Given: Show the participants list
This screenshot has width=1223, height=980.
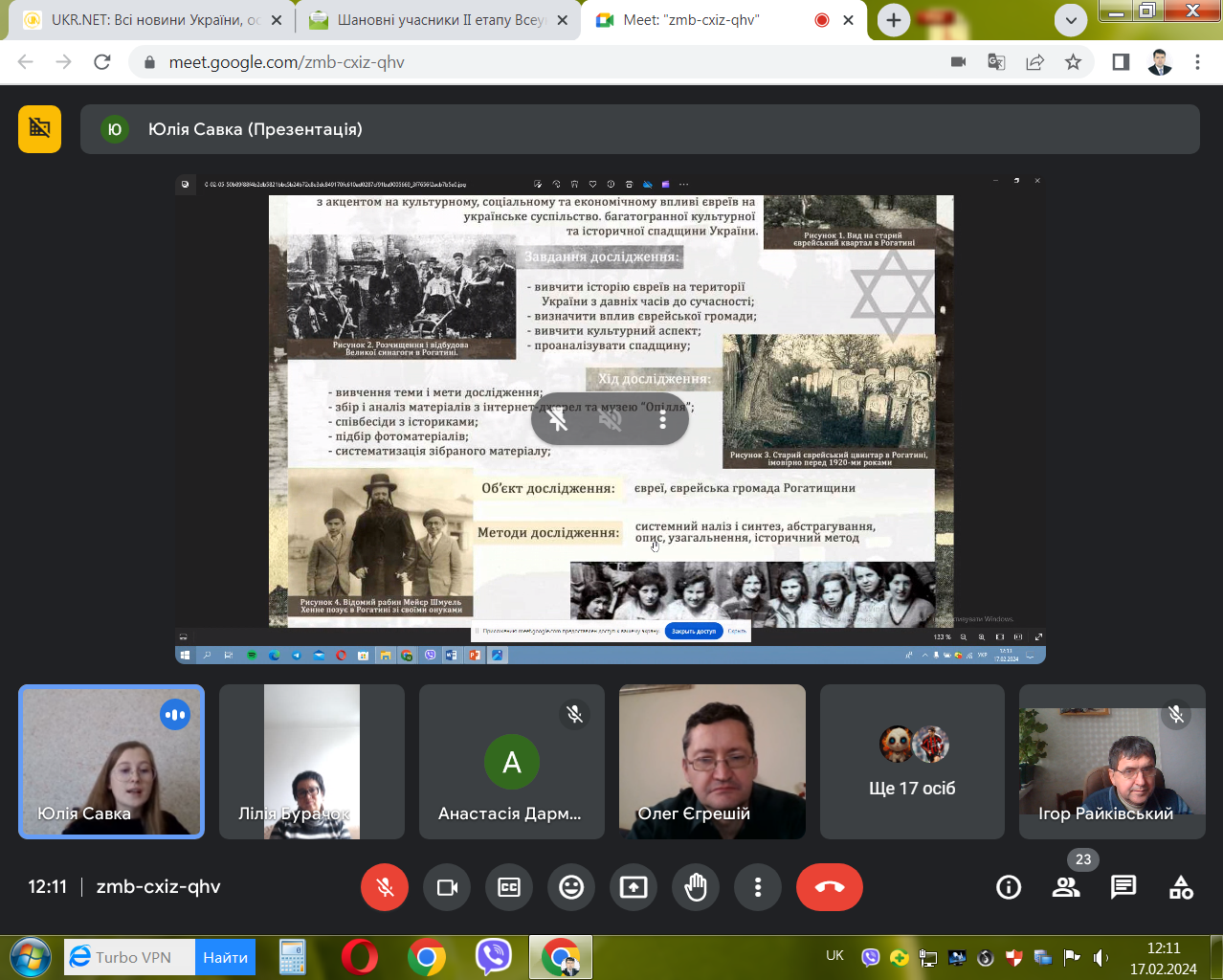Looking at the screenshot, I should coord(1066,887).
